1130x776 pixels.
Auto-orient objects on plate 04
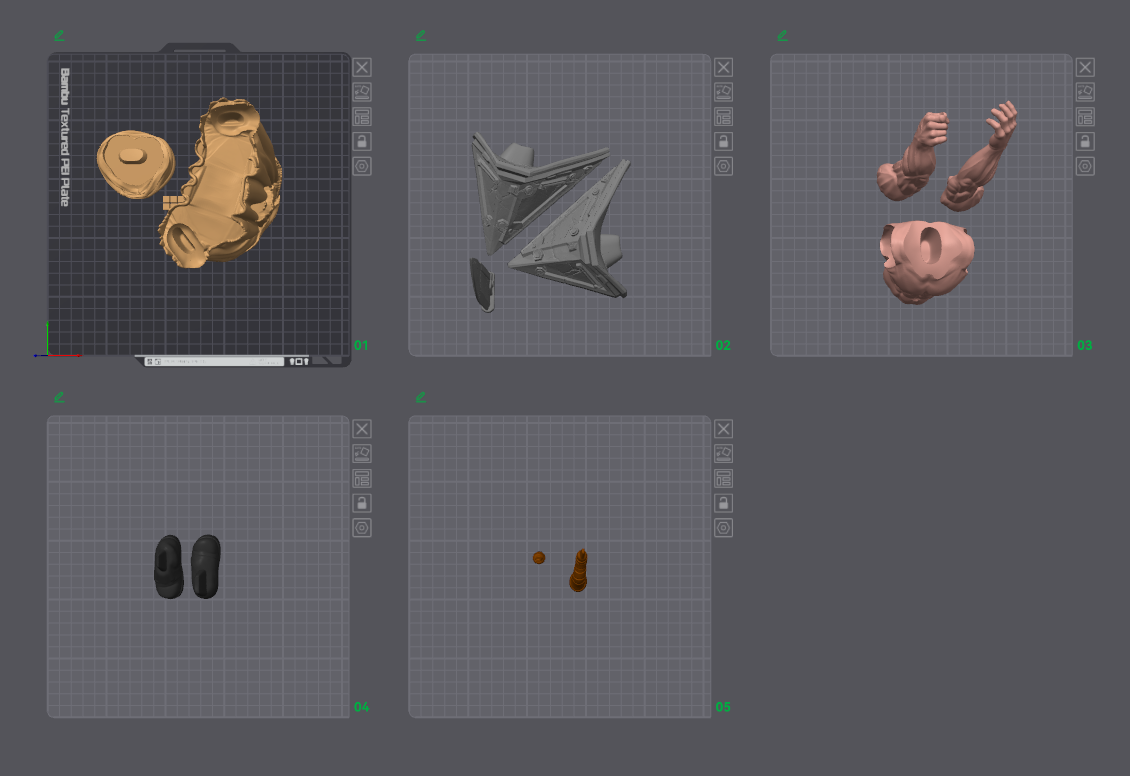pyautogui.click(x=362, y=453)
